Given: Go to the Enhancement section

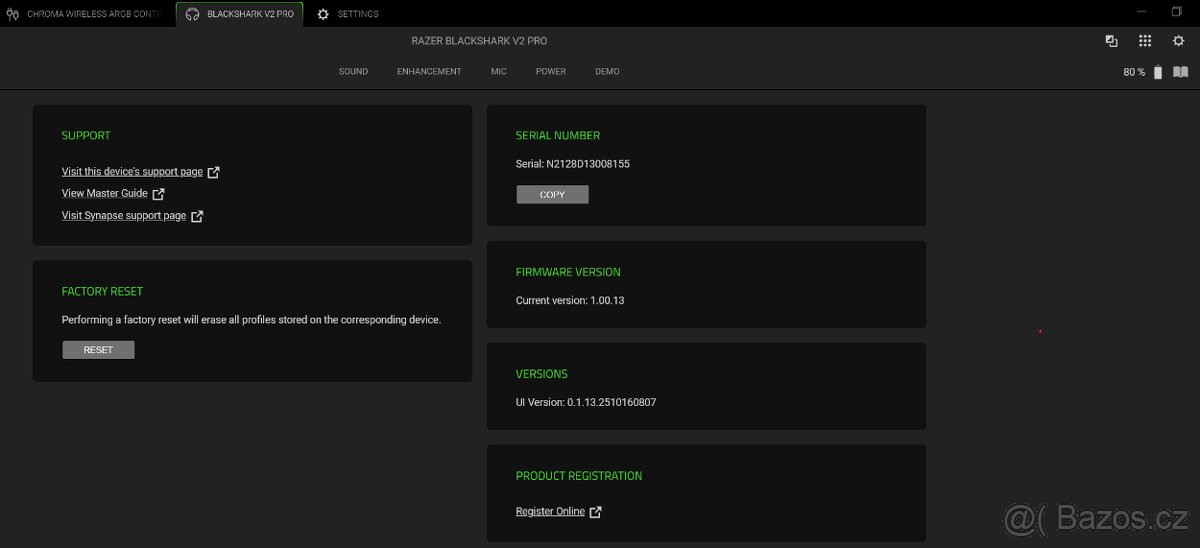Looking at the screenshot, I should 429,72.
